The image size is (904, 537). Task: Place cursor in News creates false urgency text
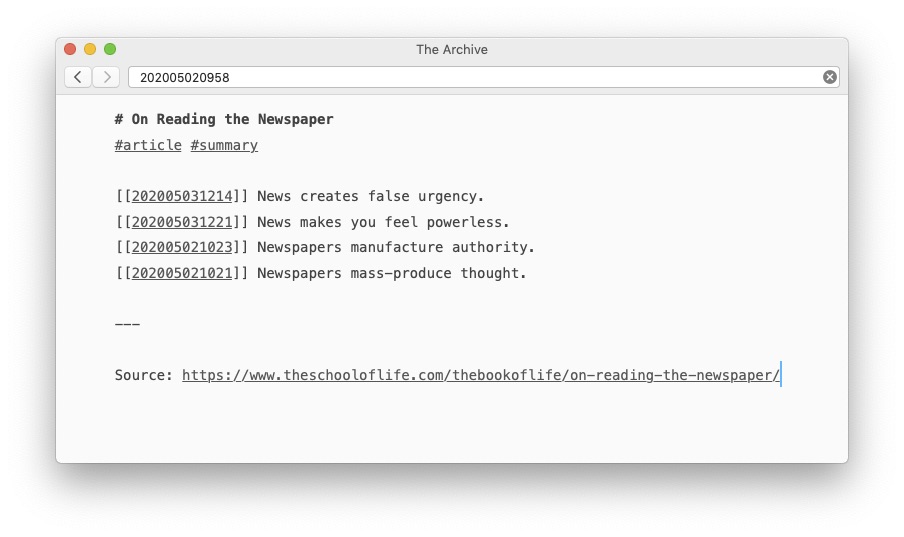point(370,196)
